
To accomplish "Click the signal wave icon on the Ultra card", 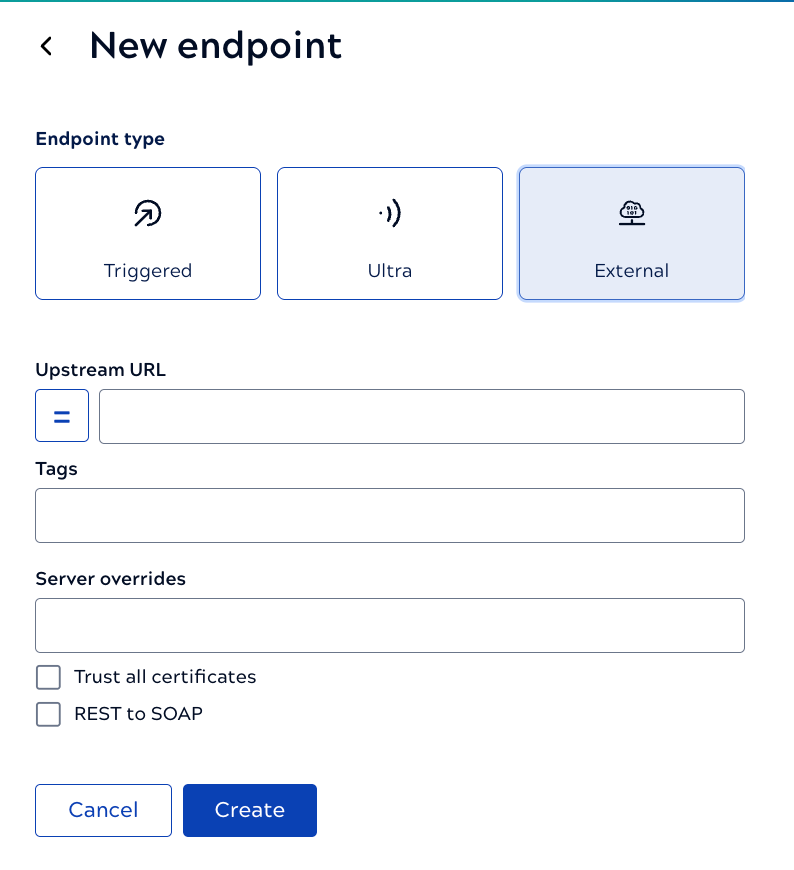I will click(x=389, y=212).
